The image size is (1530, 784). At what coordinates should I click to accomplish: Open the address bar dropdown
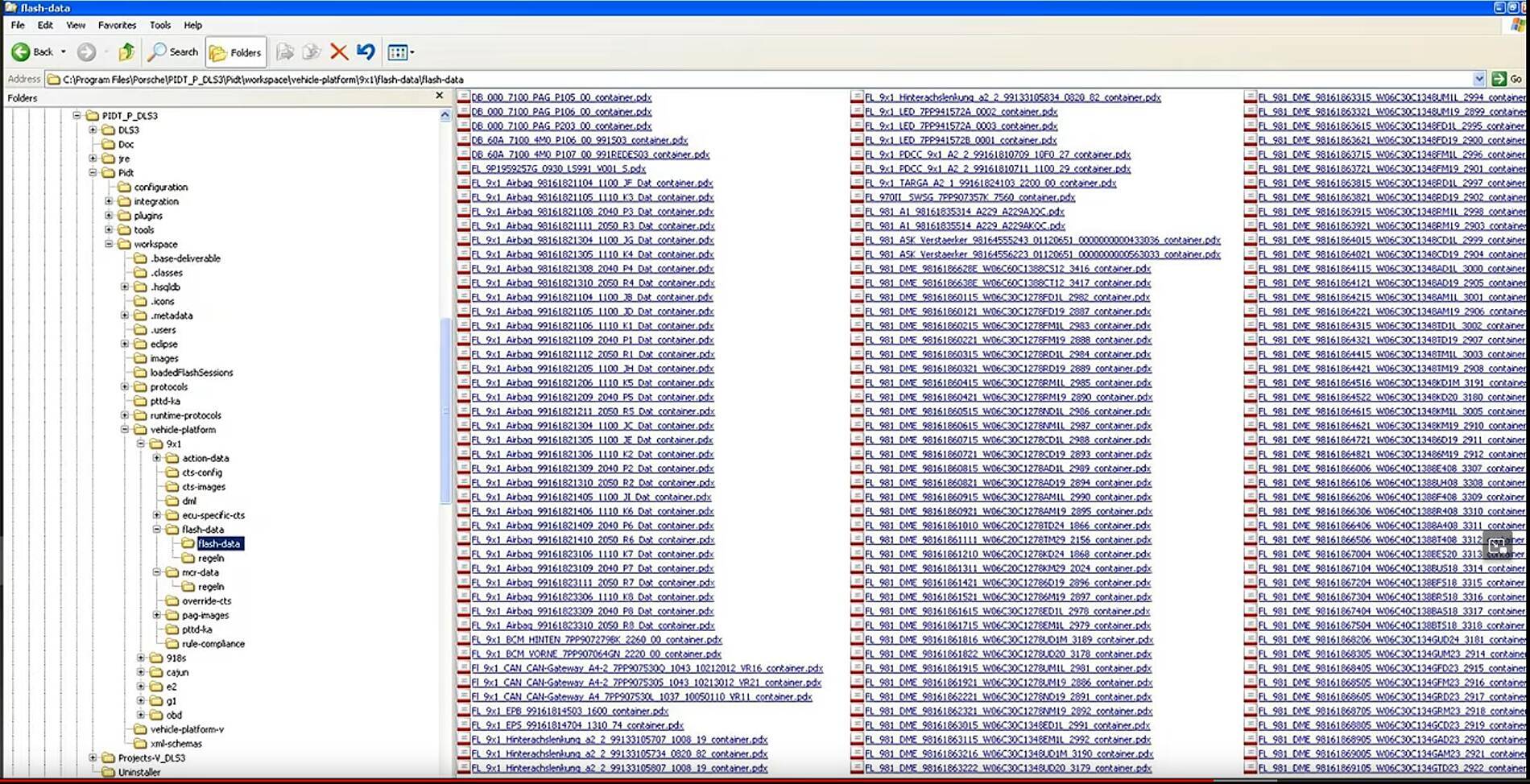coord(1478,79)
